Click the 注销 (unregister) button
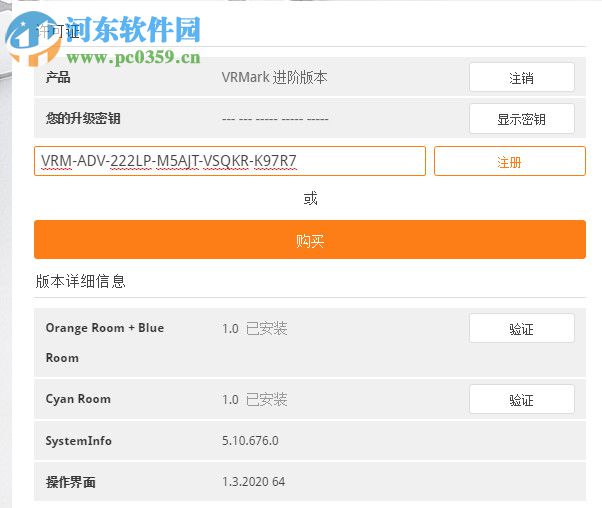This screenshot has height=508, width=602. (521, 78)
